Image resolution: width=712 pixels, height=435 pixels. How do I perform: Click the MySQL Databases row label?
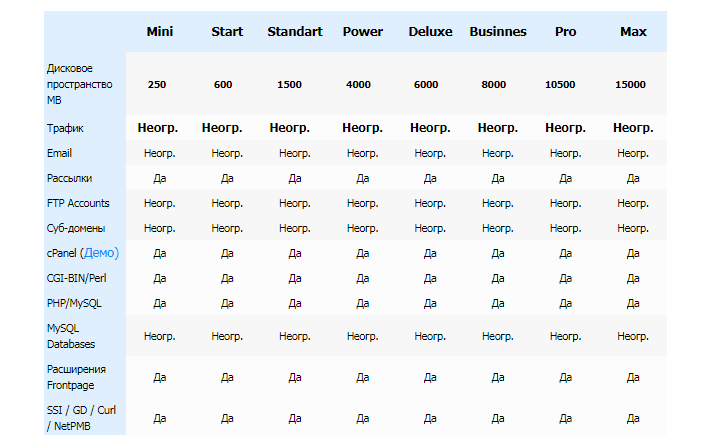71,336
